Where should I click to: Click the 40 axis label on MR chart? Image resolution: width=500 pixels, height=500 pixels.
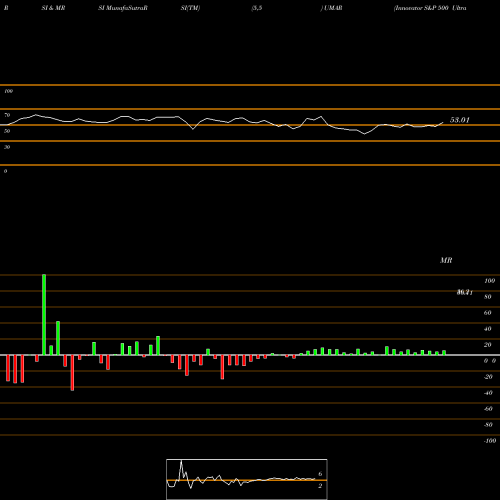pyautogui.click(x=487, y=329)
